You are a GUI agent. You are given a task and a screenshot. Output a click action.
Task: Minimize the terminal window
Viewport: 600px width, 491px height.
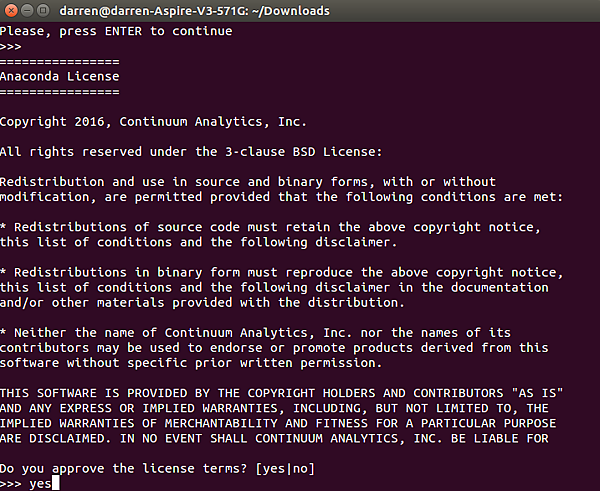(x=27, y=10)
